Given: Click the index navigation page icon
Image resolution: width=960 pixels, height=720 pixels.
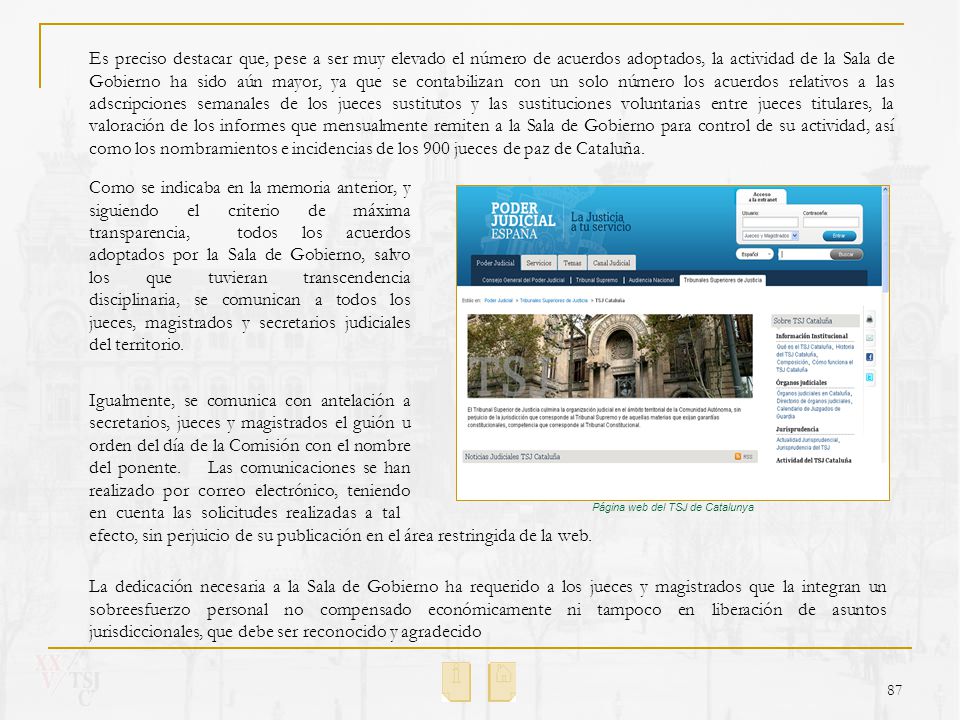Looking at the screenshot, I should (456, 681).
